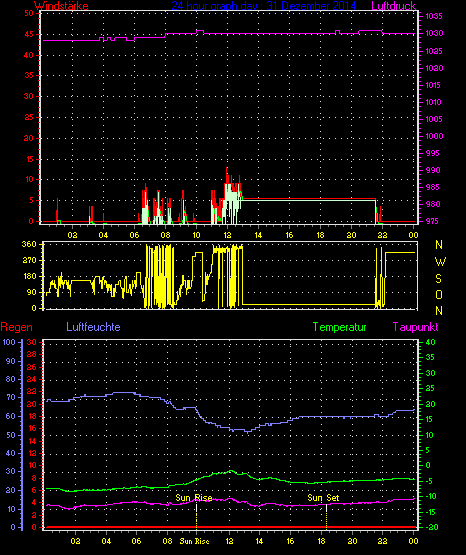Click the 50 value on Windstärke axis
Screen dimensions: 466x555
[29, 13]
